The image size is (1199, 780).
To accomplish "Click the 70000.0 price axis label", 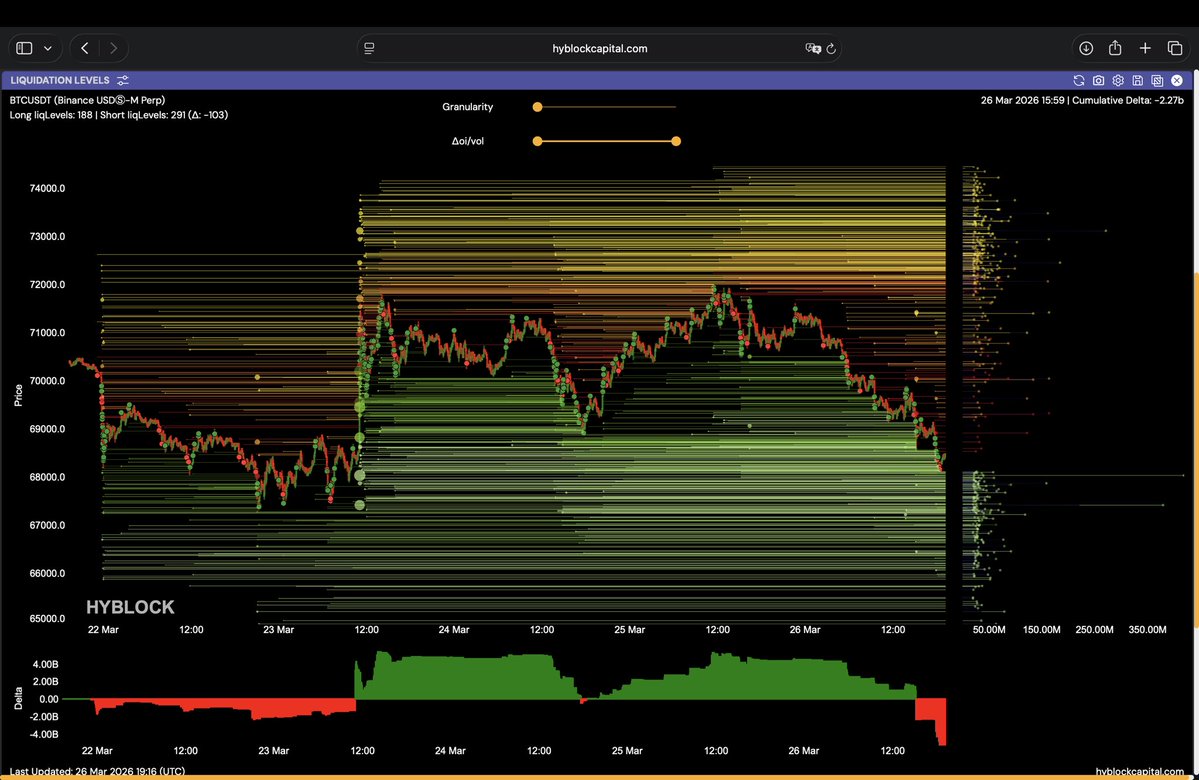I will [47, 381].
